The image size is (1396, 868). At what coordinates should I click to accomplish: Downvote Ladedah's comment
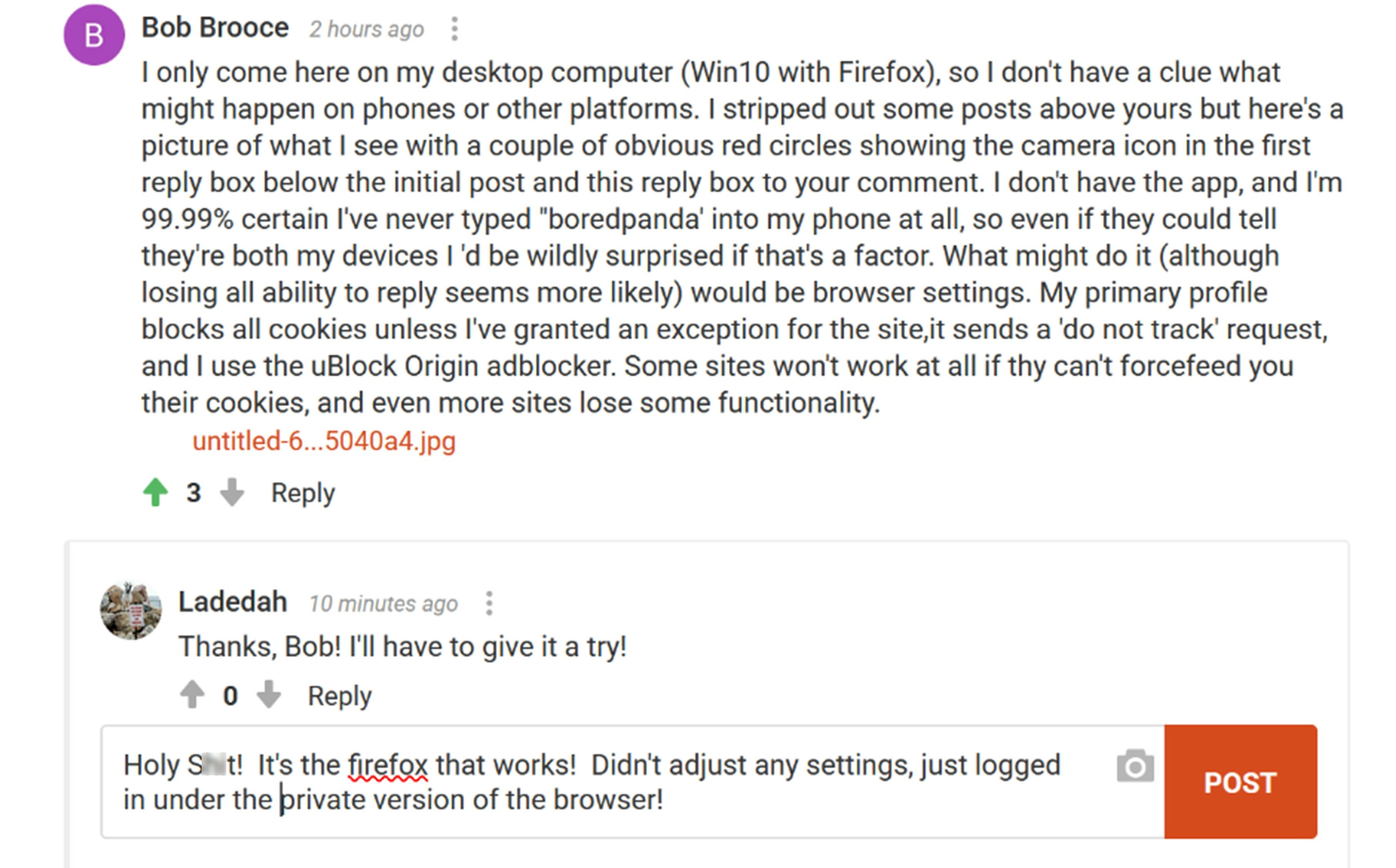click(x=268, y=695)
